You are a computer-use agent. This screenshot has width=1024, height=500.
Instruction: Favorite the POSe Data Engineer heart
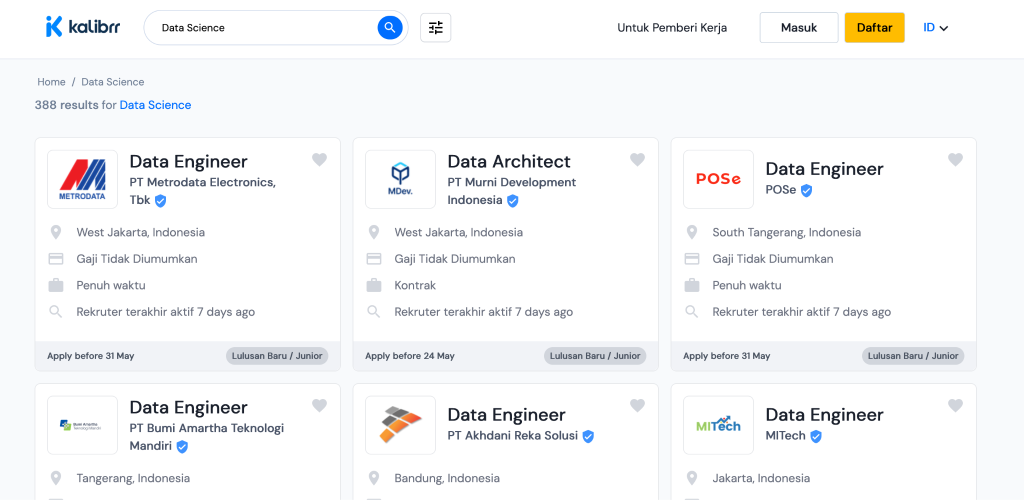point(955,159)
